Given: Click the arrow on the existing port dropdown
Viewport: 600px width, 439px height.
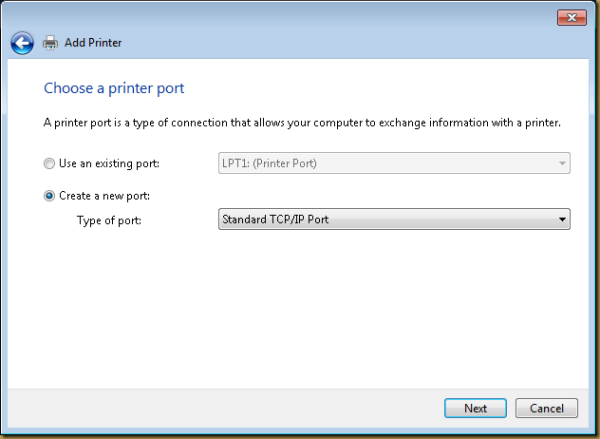Looking at the screenshot, I should [x=562, y=163].
